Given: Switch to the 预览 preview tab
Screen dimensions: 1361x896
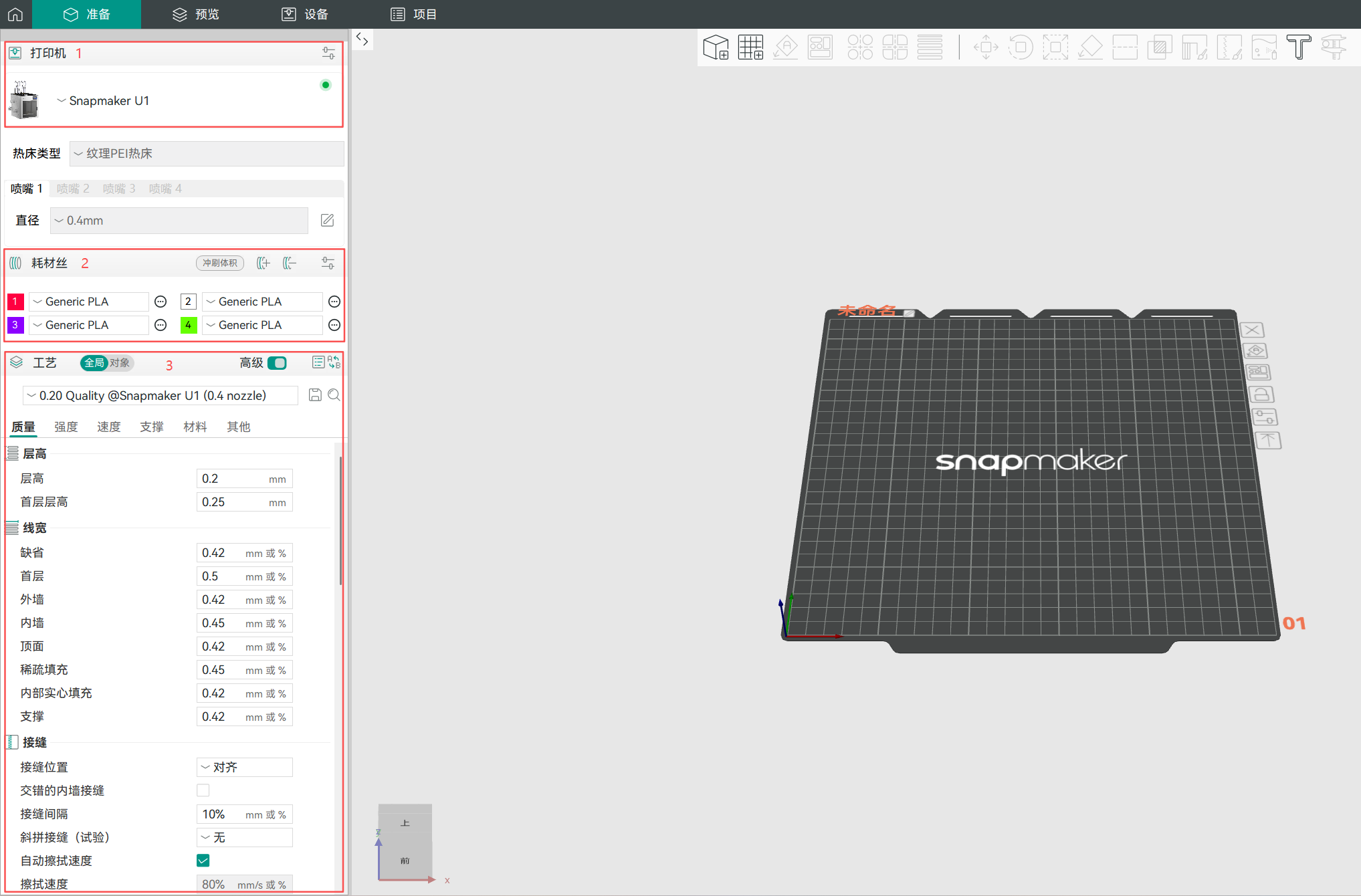Looking at the screenshot, I should tap(196, 14).
